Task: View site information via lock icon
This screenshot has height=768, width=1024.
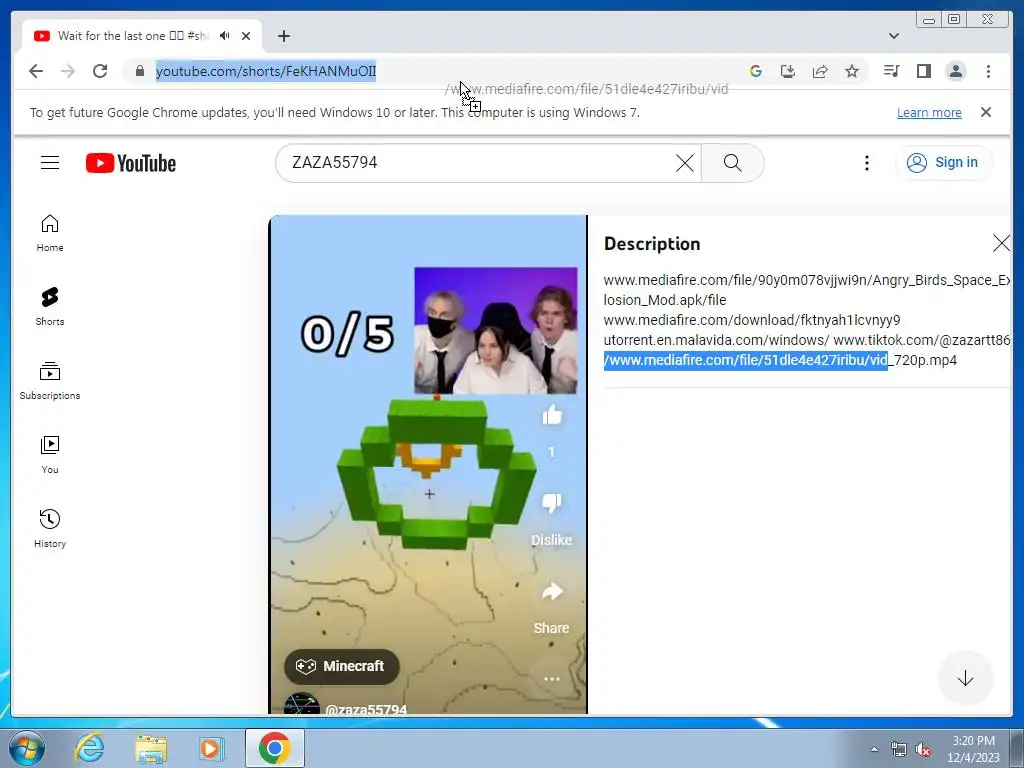Action: [x=139, y=71]
